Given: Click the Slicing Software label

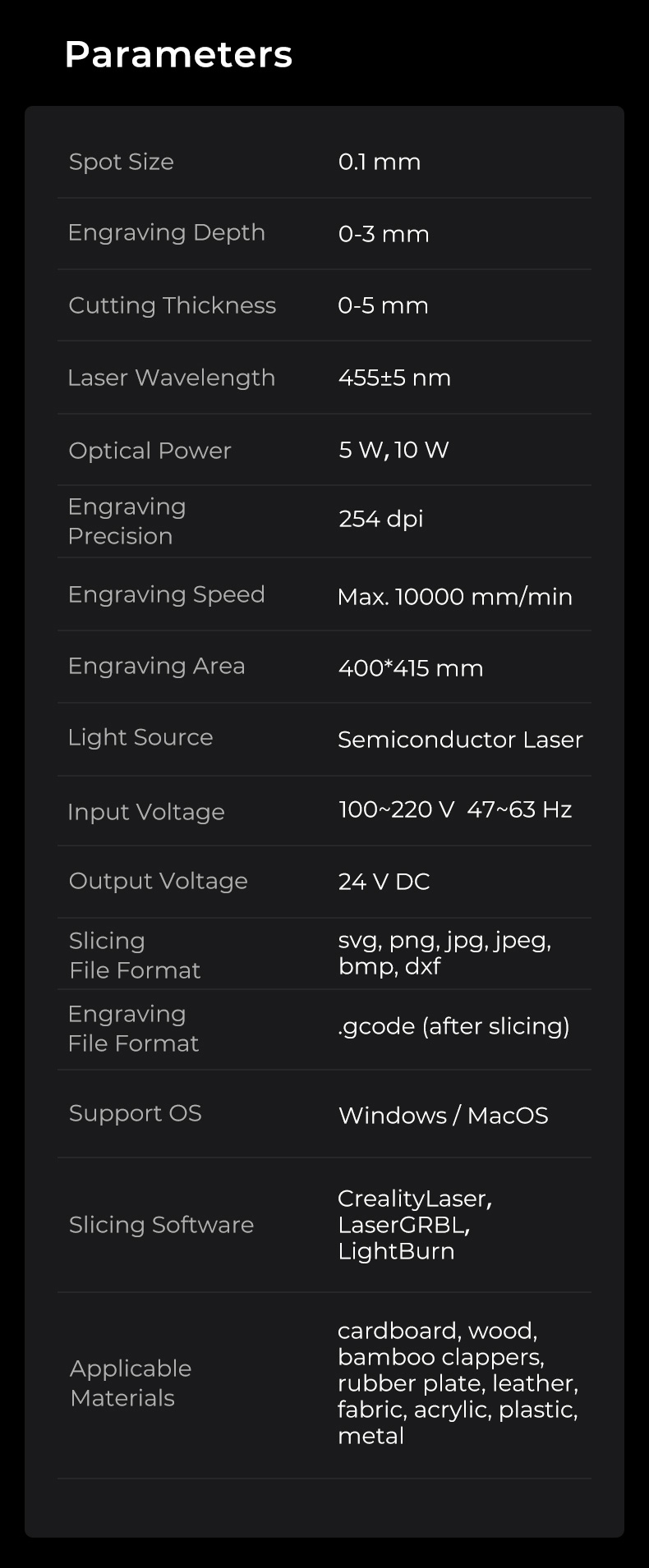Looking at the screenshot, I should 162,1225.
